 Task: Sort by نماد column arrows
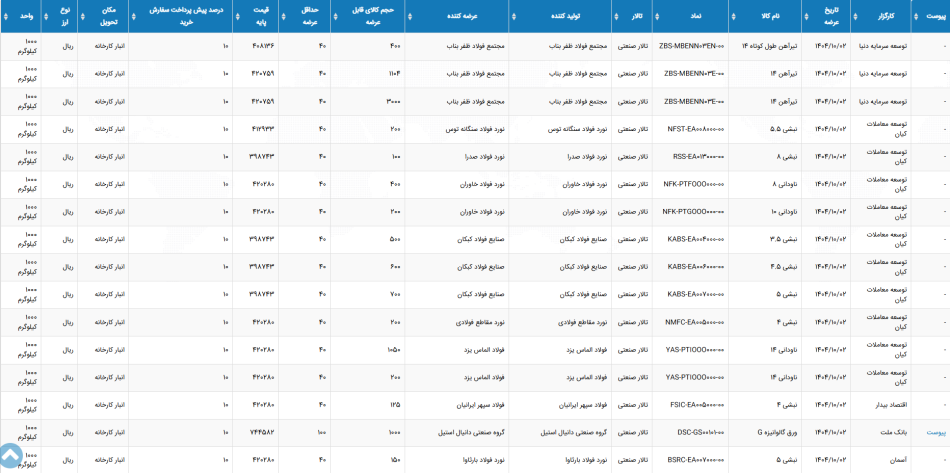tap(658, 18)
